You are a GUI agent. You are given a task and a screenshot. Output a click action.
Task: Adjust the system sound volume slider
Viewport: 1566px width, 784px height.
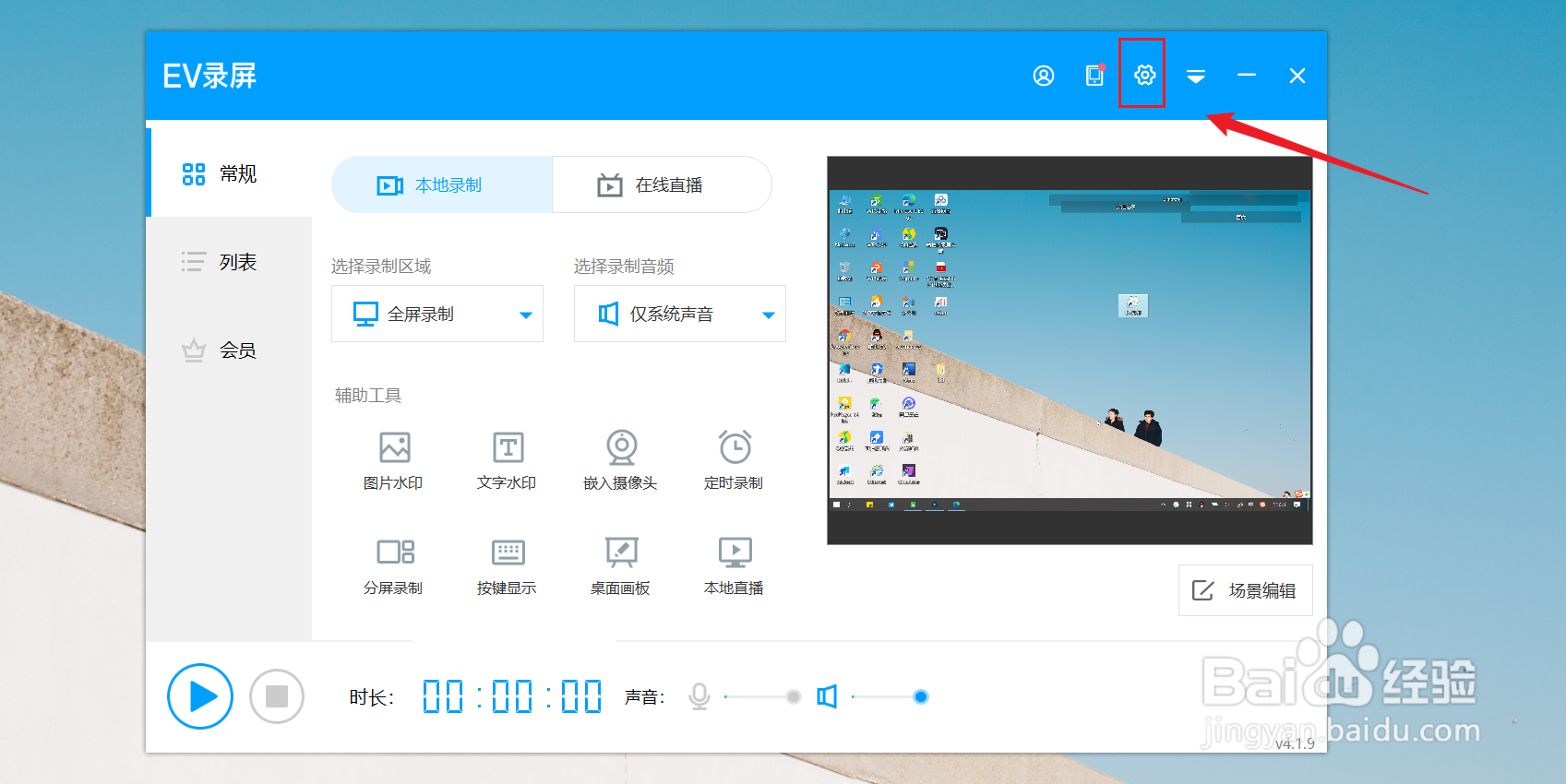(x=890, y=696)
